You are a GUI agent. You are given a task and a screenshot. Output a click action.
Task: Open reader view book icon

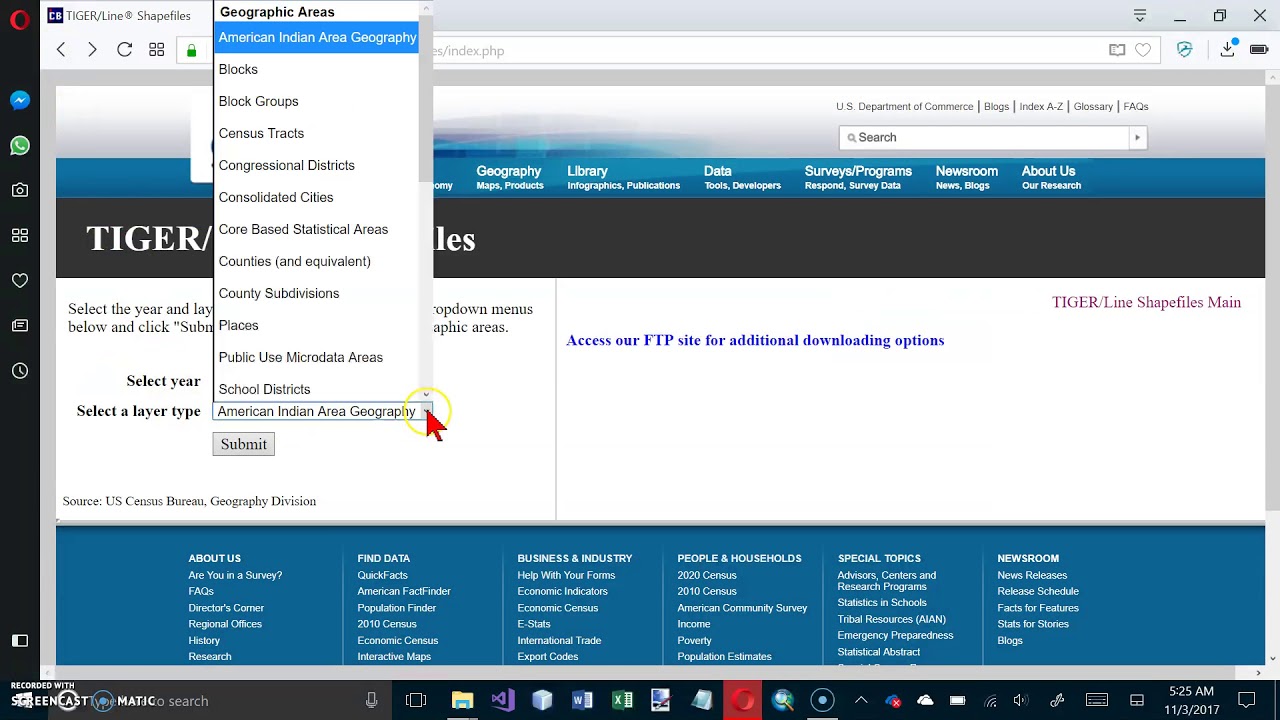1117,50
